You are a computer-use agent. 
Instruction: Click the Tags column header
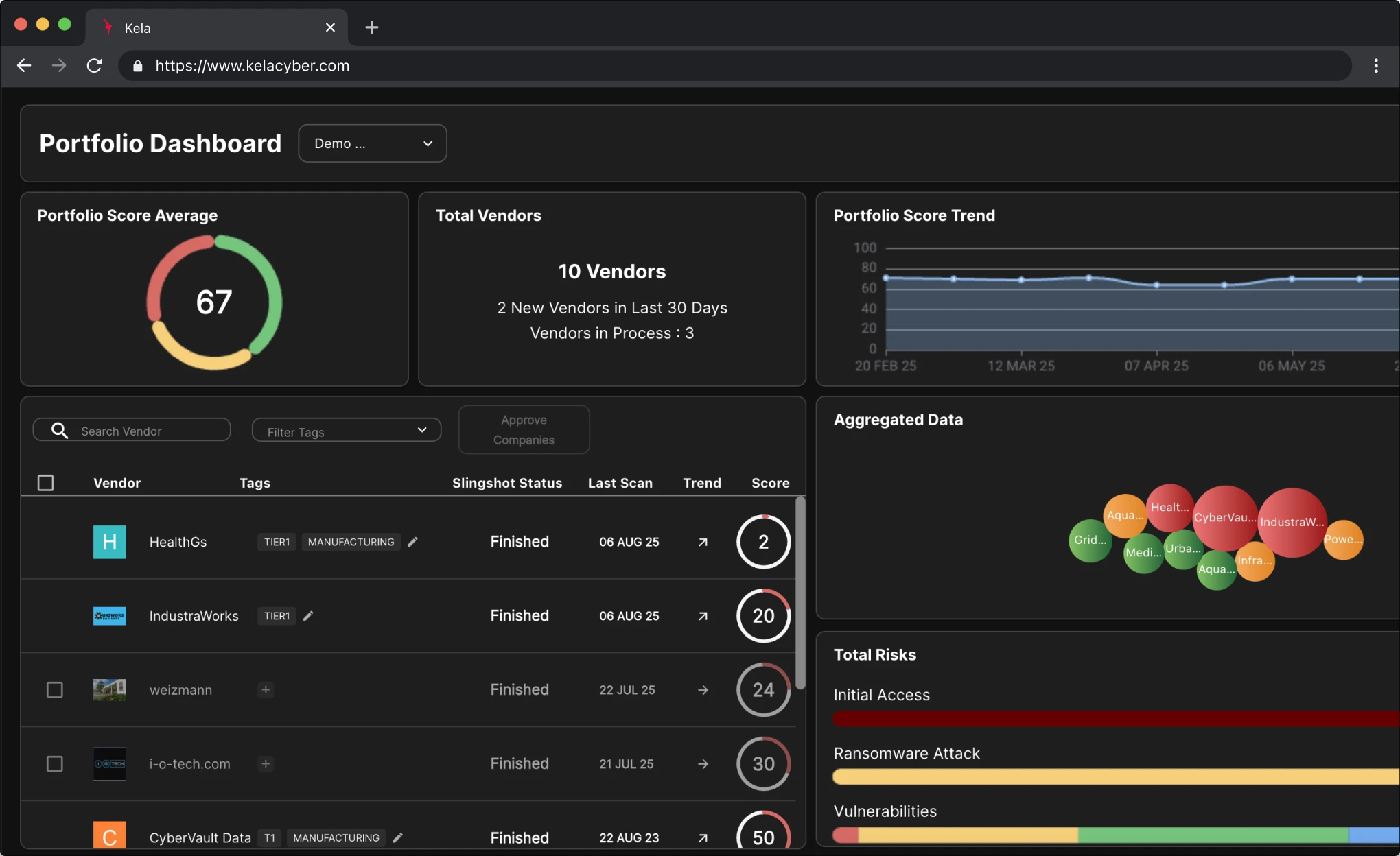click(x=255, y=483)
